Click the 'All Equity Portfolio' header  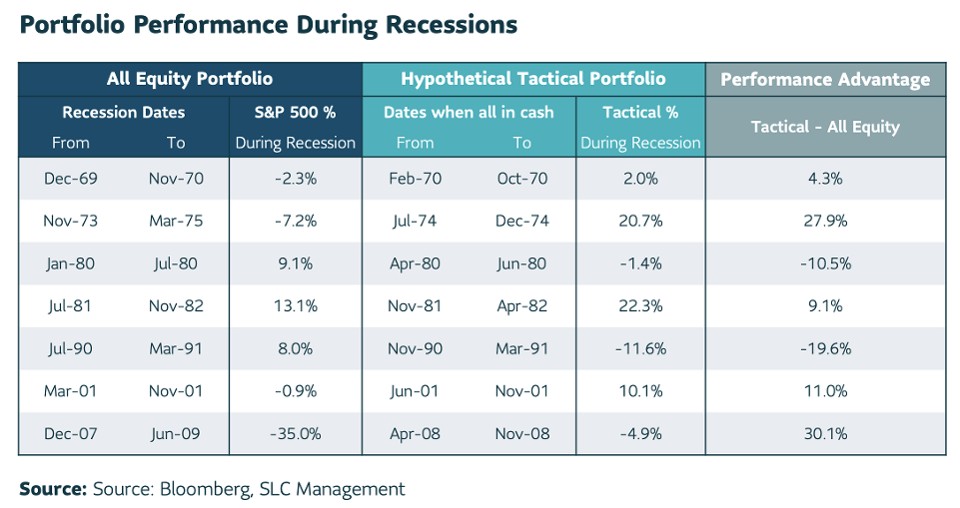[190, 79]
